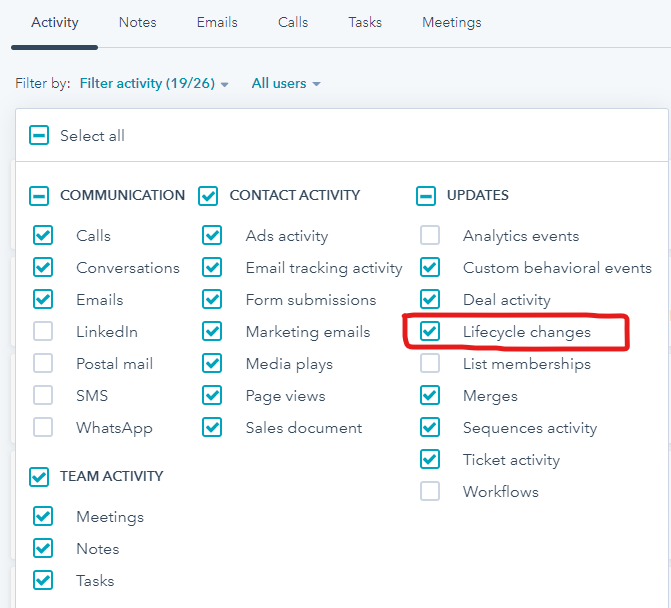Uncheck Ticket activity checkbox

(430, 459)
